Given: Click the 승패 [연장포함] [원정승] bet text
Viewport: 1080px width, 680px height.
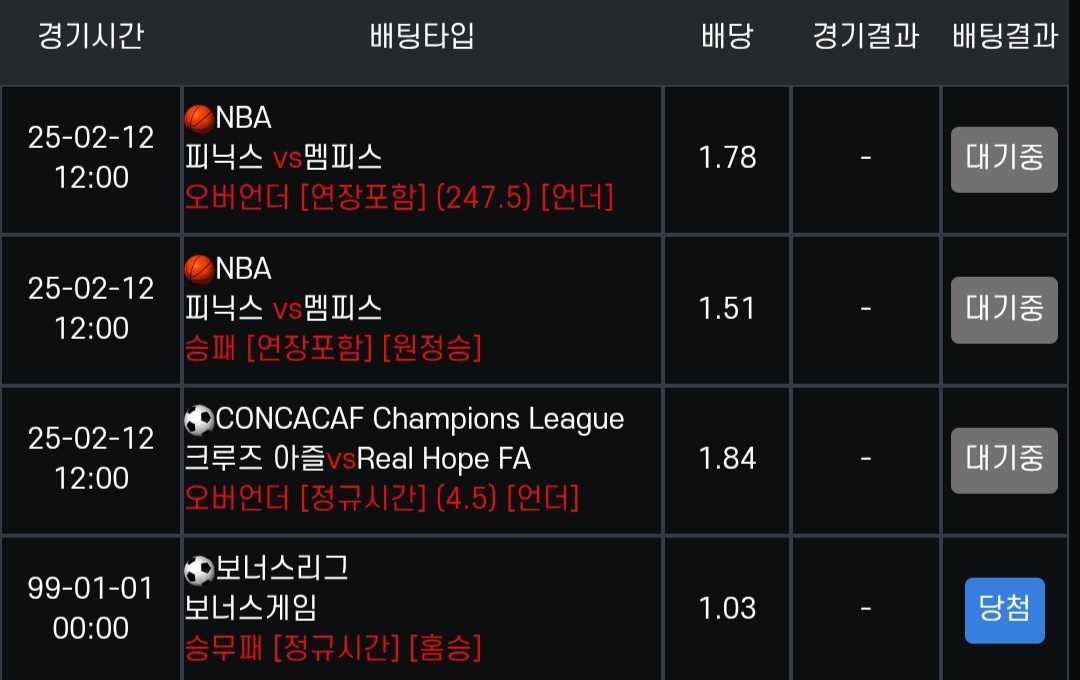Looking at the screenshot, I should (333, 348).
